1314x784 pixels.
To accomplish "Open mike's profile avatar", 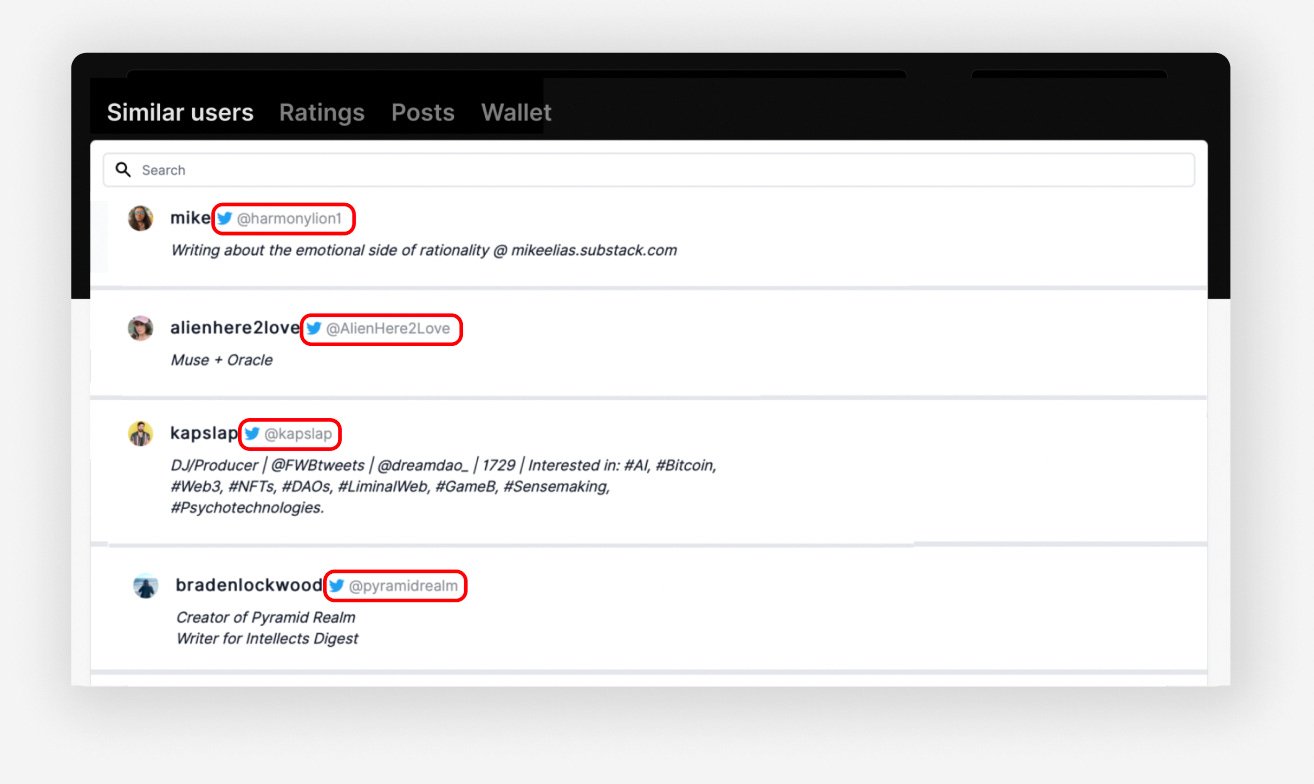I will tap(141, 218).
